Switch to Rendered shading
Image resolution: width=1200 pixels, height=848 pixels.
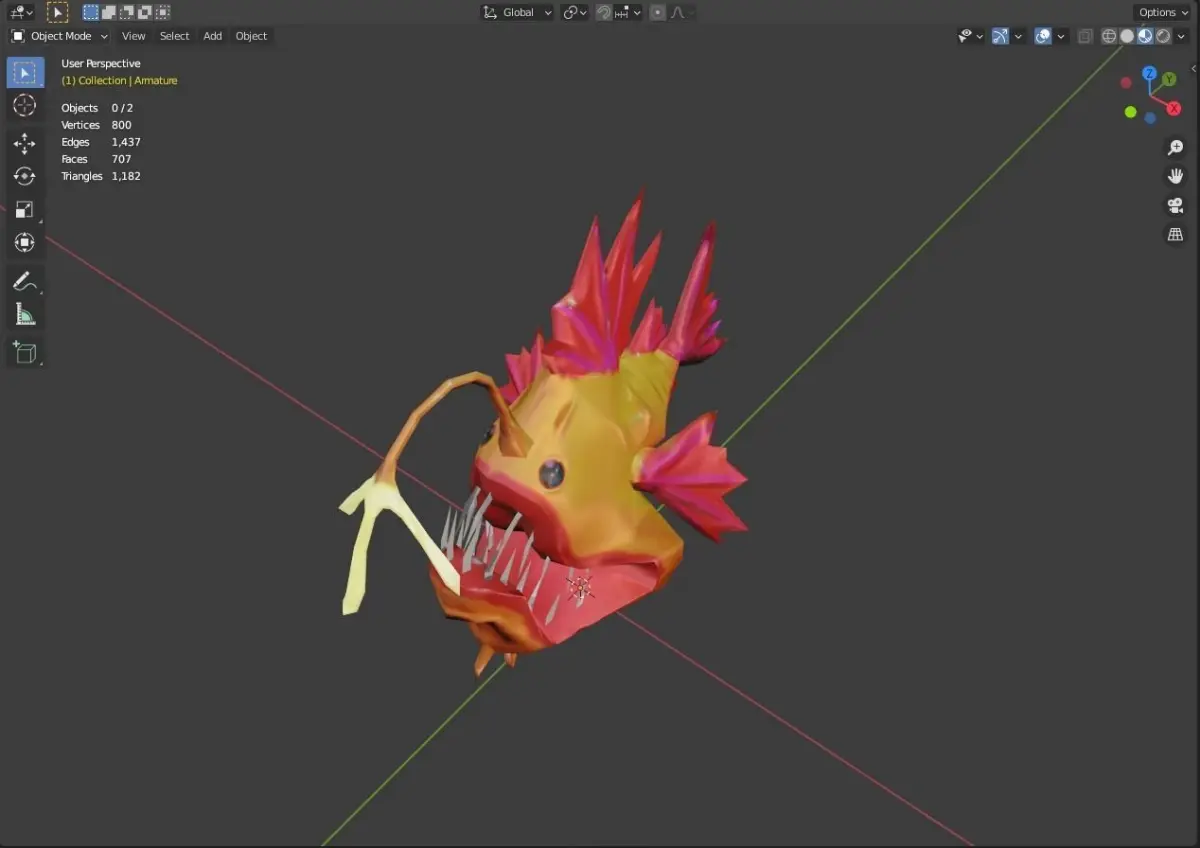[x=1163, y=36]
